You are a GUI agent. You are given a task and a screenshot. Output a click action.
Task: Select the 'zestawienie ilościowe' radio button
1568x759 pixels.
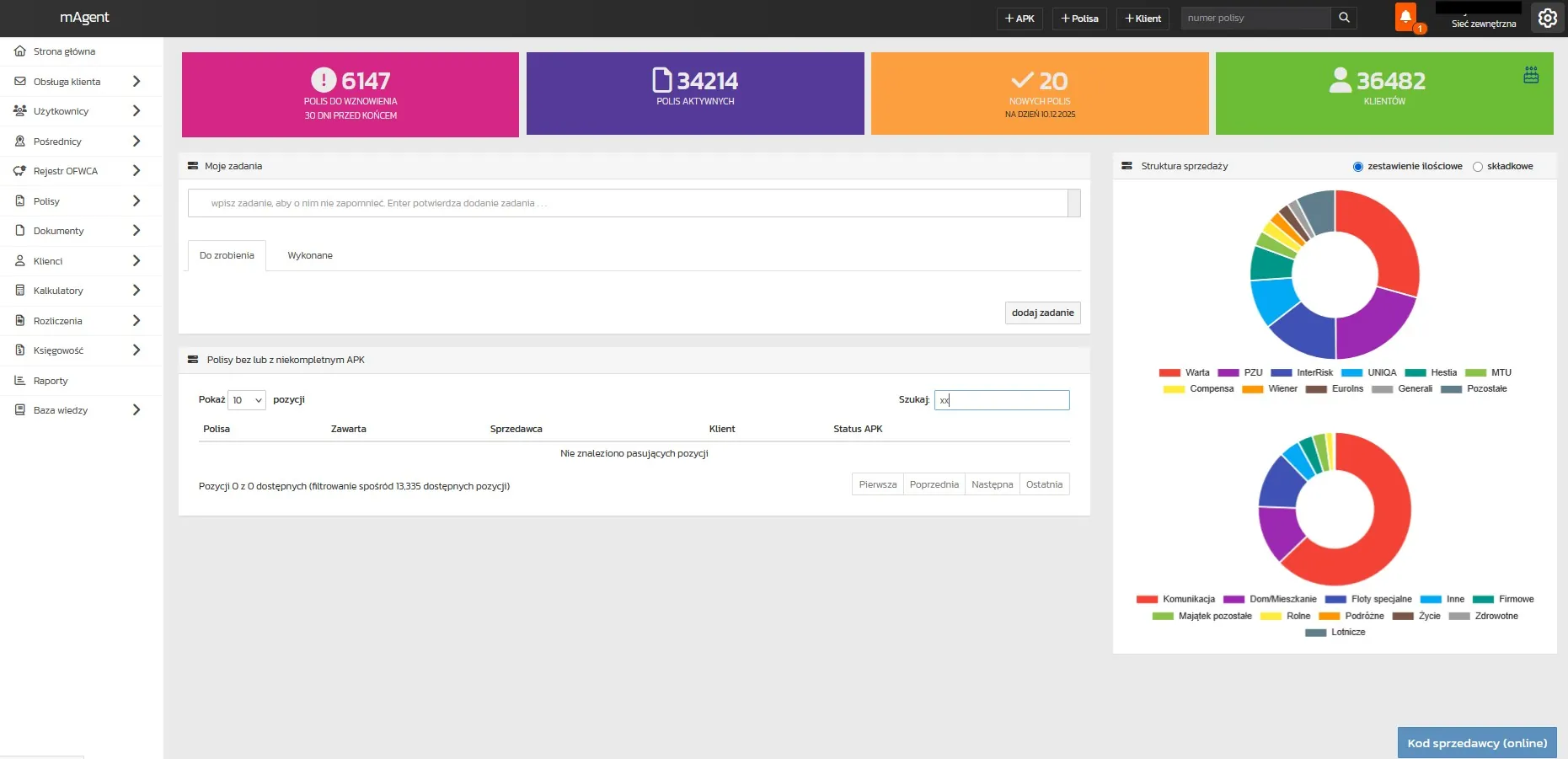tap(1357, 167)
